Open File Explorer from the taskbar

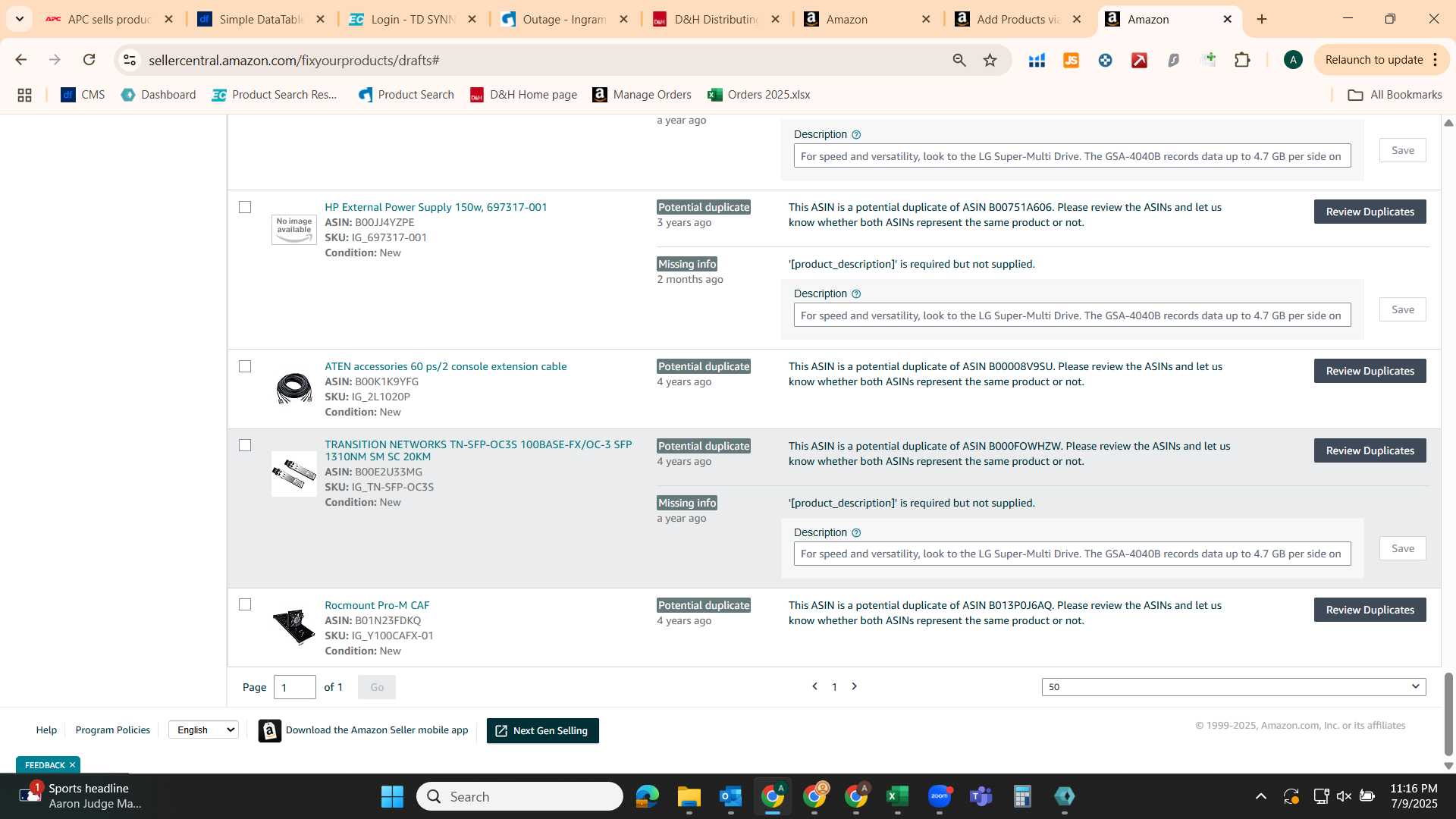point(689,796)
